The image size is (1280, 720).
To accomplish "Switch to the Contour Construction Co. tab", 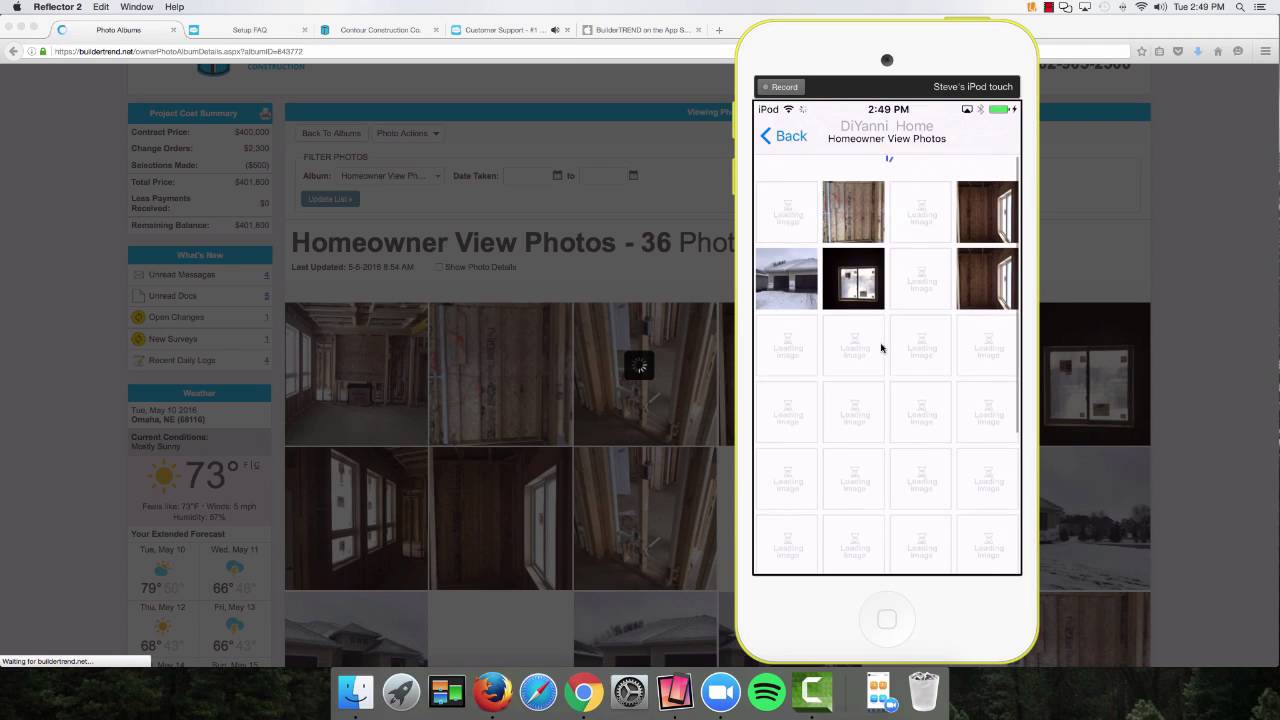I will [x=380, y=30].
